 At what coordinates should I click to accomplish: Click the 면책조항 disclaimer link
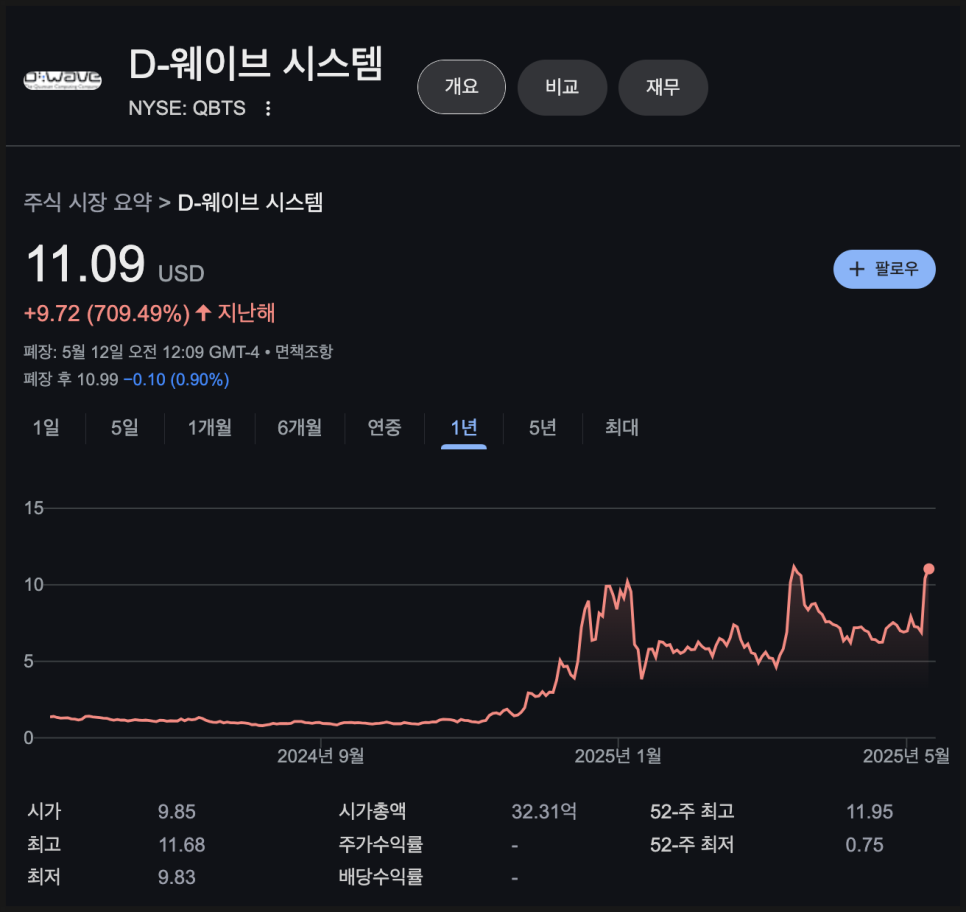point(304,352)
